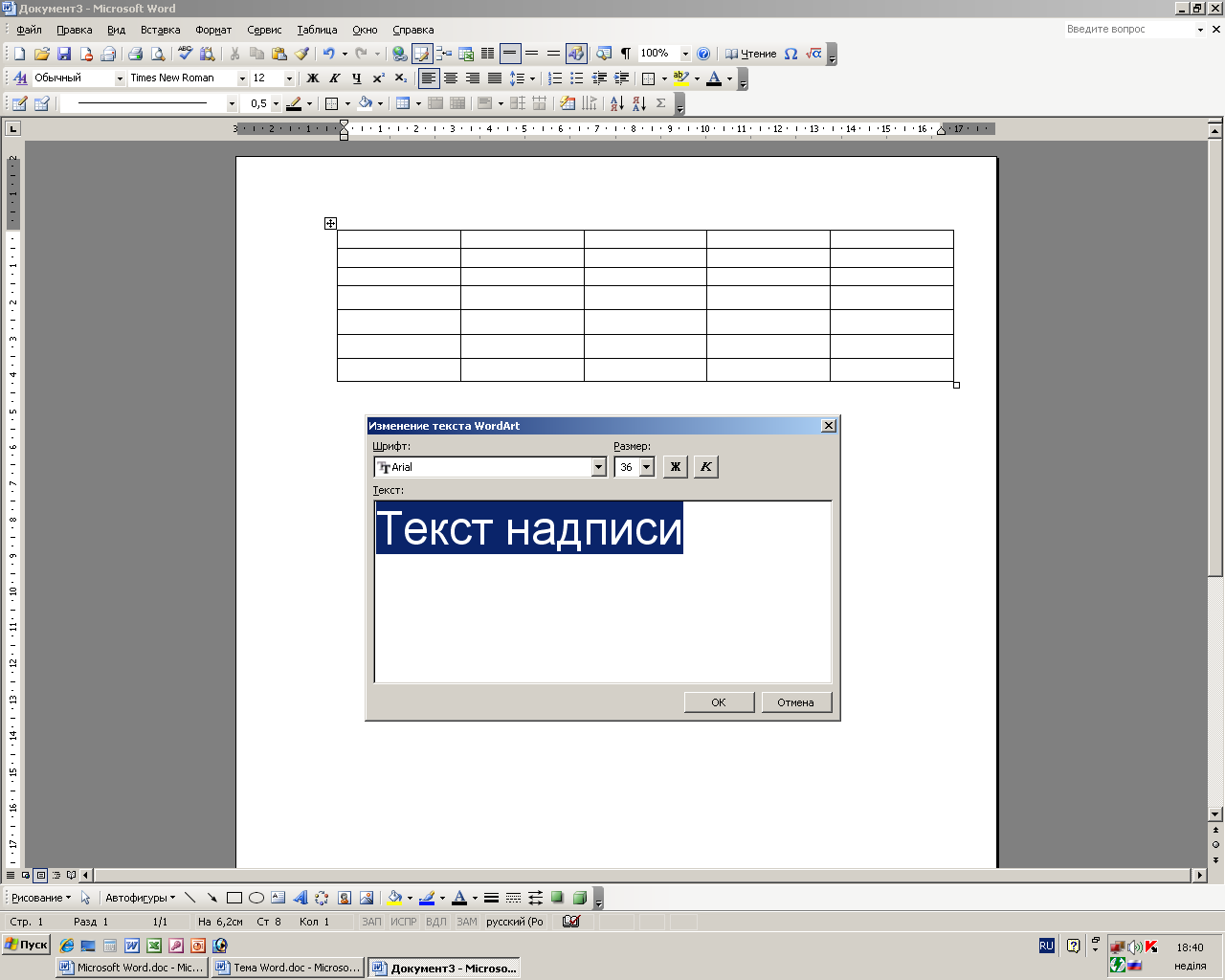
Task: Insert a text box from Drawing toolbar
Action: [x=278, y=898]
